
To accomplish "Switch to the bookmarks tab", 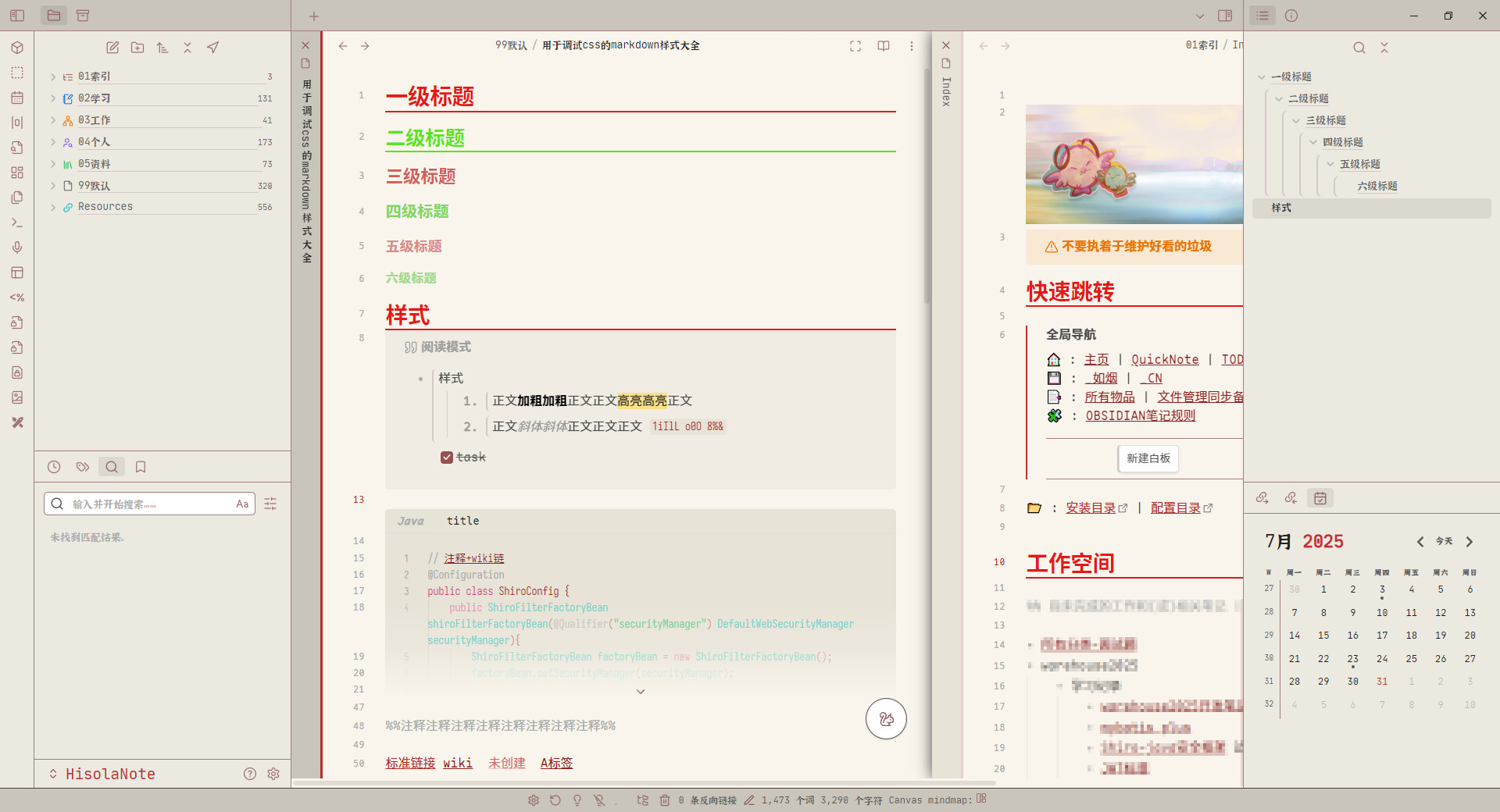I will tap(141, 467).
